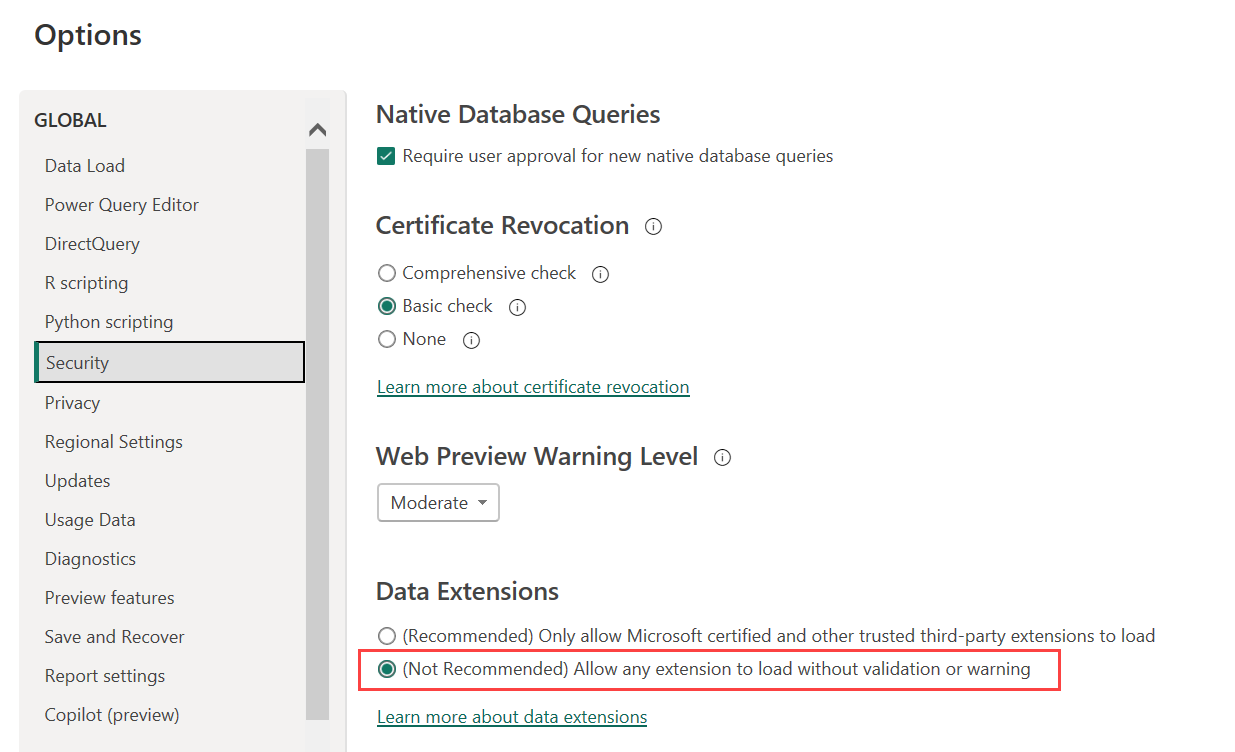
Task: Click info icon by Web Preview Warning Level
Action: [x=722, y=458]
